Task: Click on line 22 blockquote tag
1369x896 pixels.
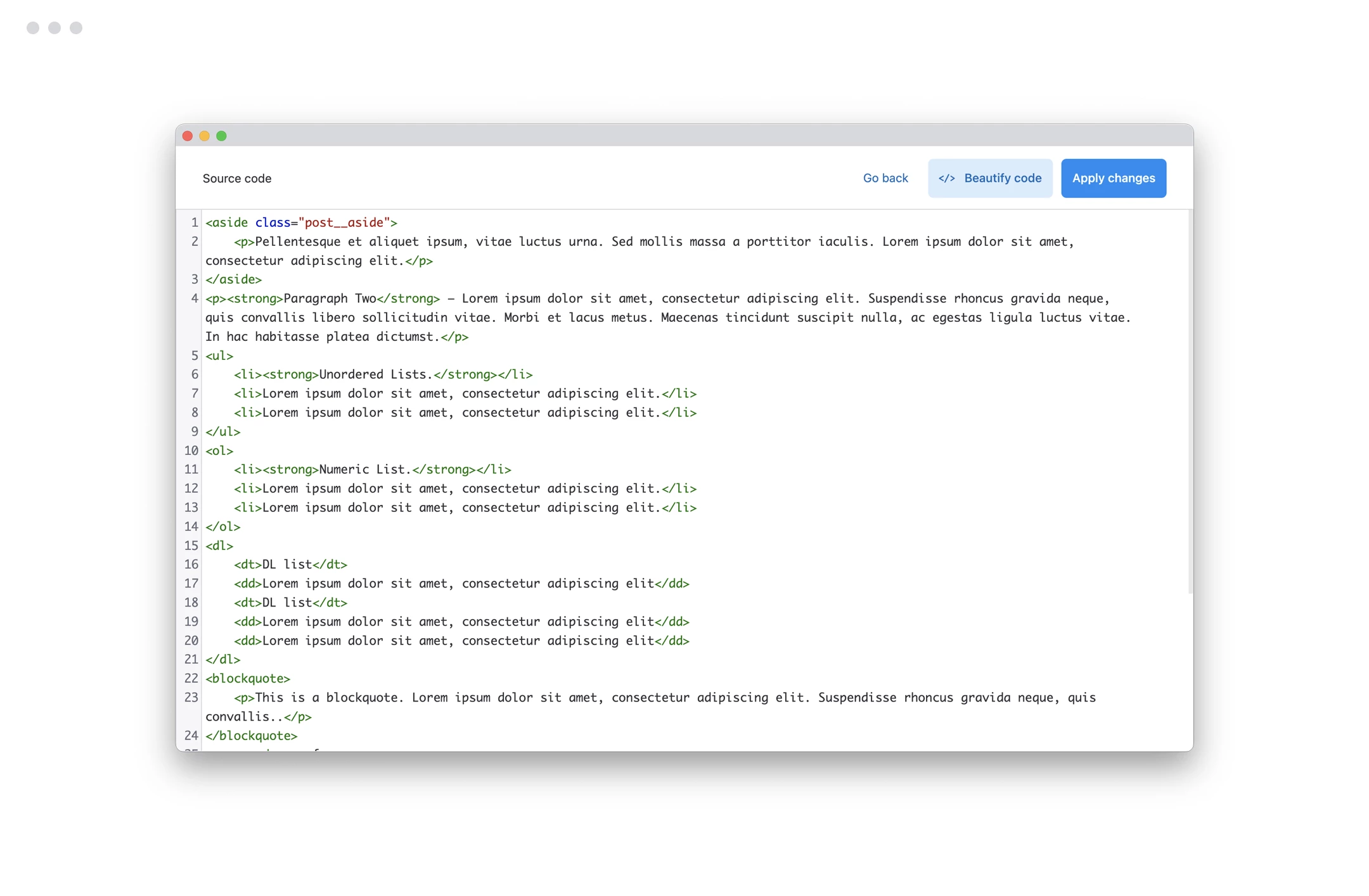Action: point(248,678)
